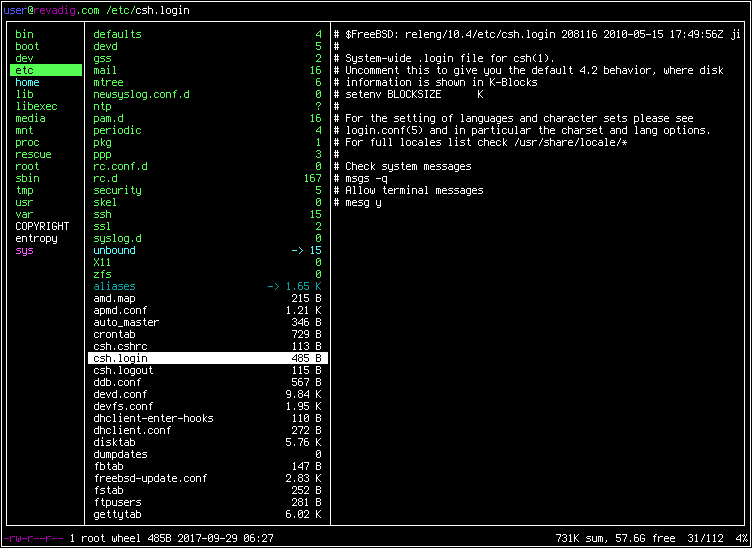Screen dimensions: 752x548
Task: Select the mnt directory
Action: coord(24,130)
